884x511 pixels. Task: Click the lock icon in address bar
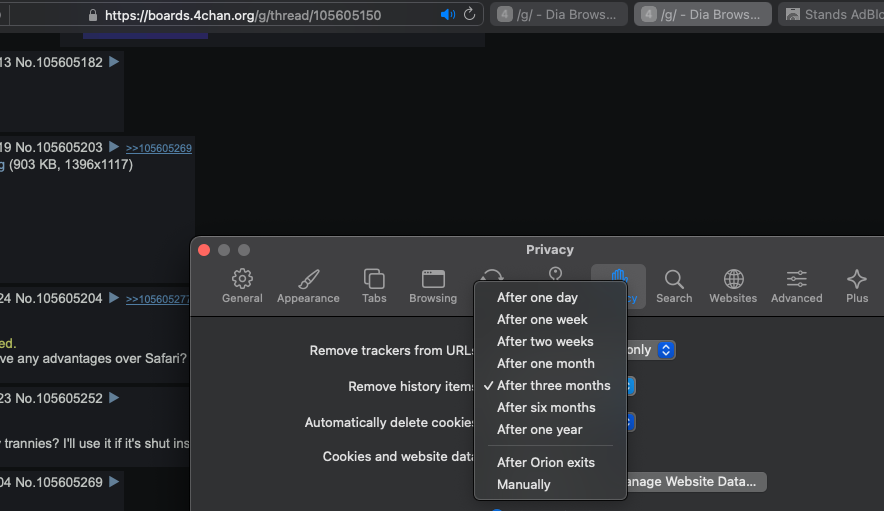(x=93, y=15)
